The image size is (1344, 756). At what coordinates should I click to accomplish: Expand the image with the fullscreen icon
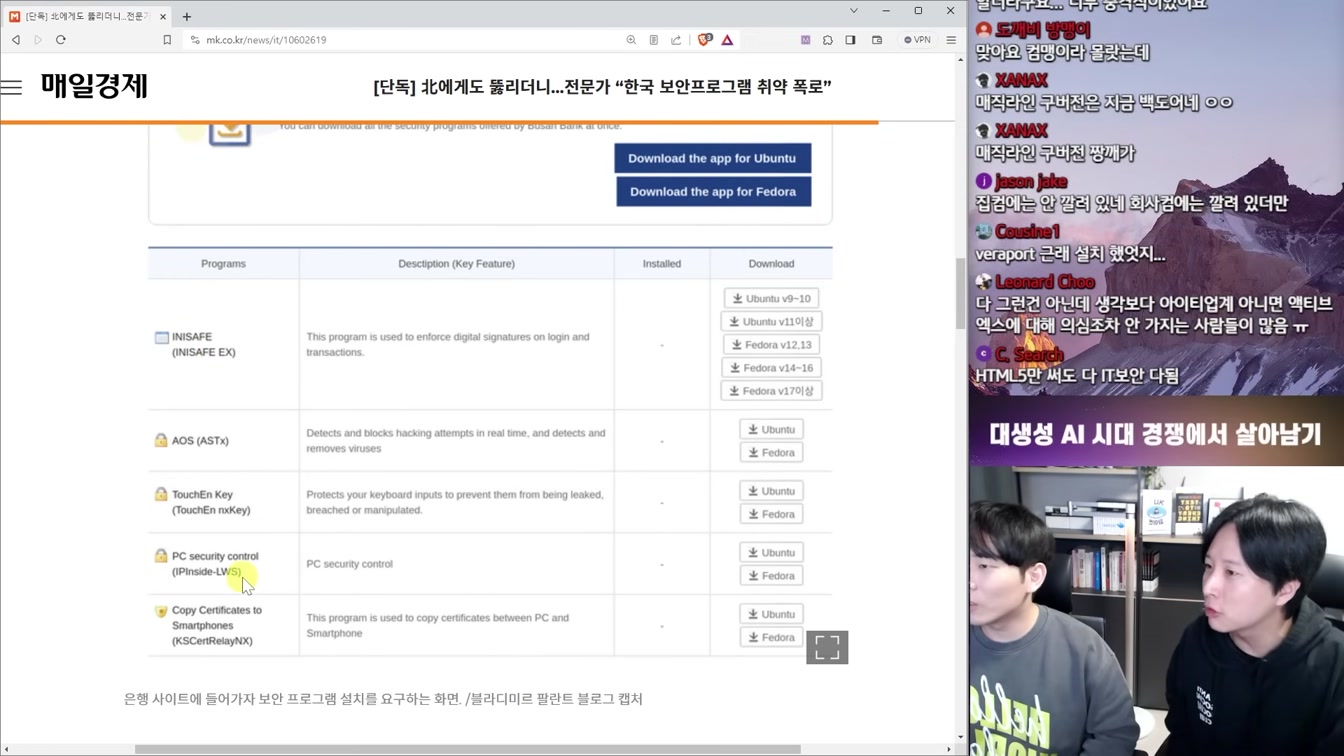827,647
